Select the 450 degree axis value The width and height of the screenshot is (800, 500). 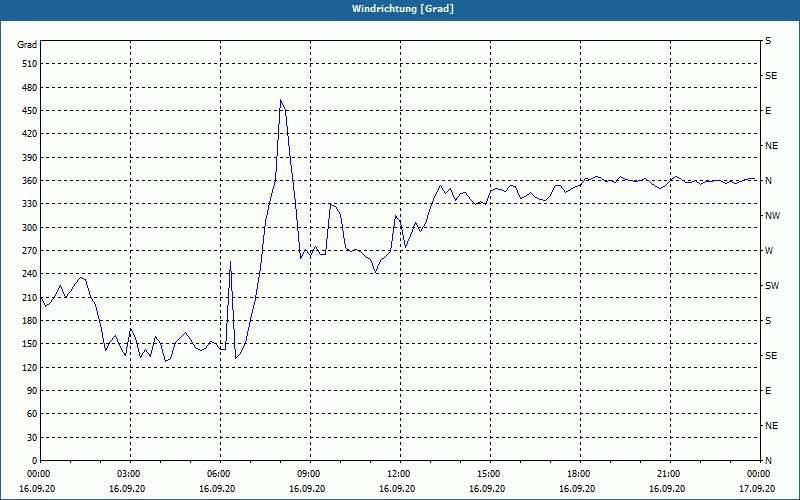[x=30, y=111]
